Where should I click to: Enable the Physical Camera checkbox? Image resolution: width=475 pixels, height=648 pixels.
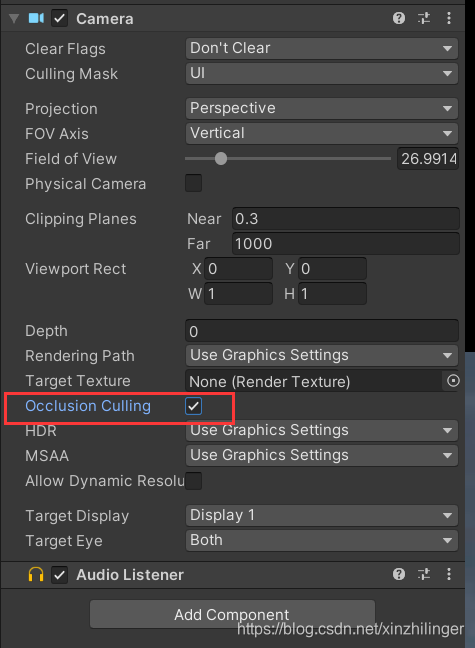[193, 183]
